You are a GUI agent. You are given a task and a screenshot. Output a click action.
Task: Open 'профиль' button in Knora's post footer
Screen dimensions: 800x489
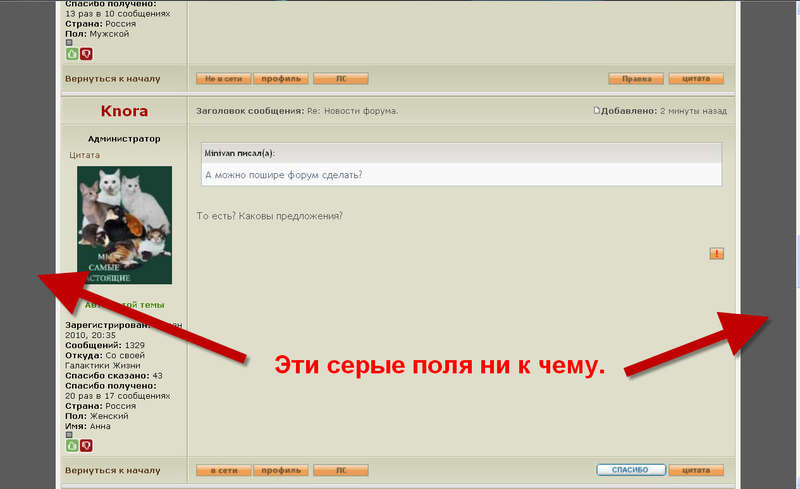[x=281, y=470]
